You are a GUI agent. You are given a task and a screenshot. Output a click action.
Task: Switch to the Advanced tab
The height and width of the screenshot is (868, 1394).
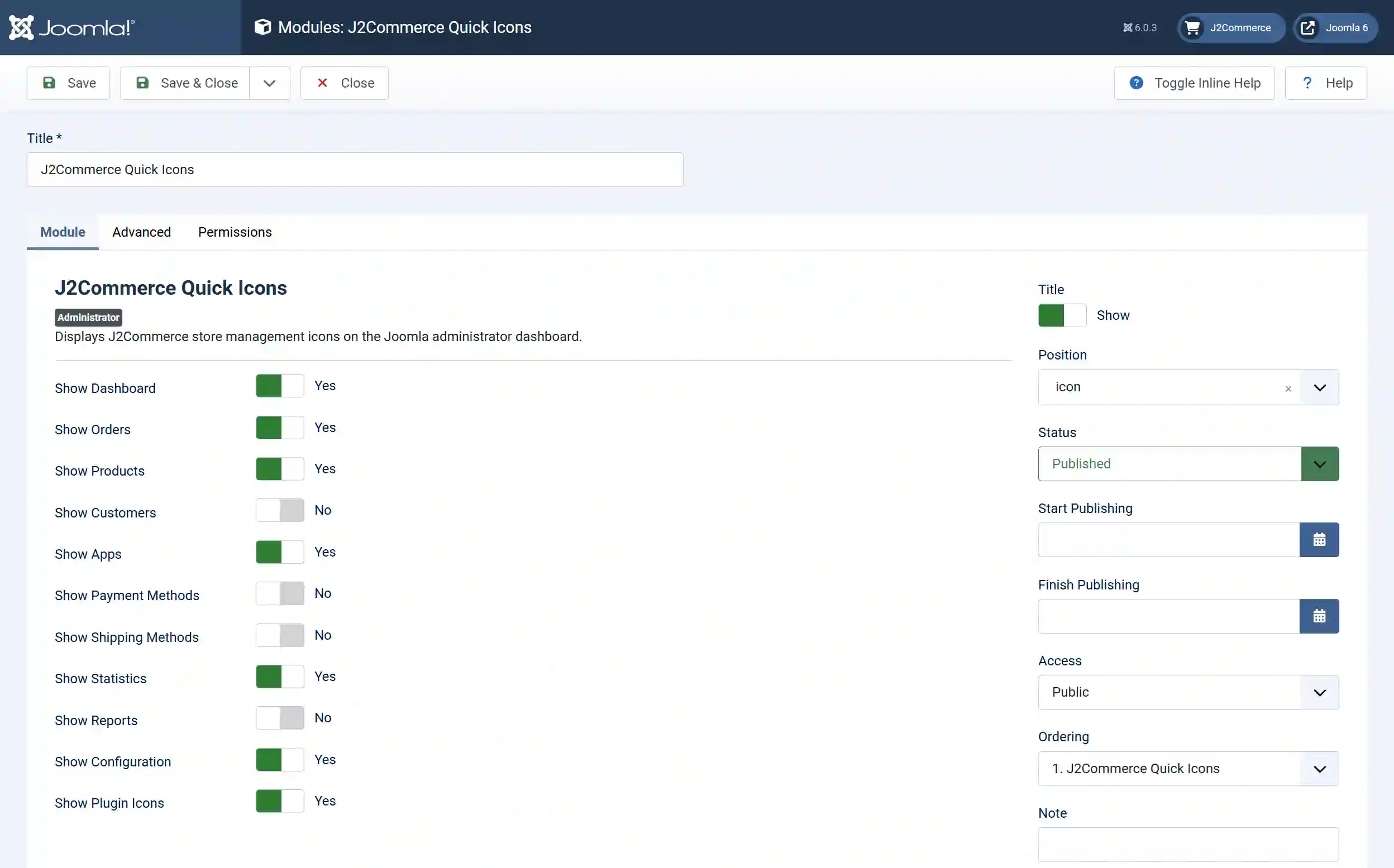142,232
